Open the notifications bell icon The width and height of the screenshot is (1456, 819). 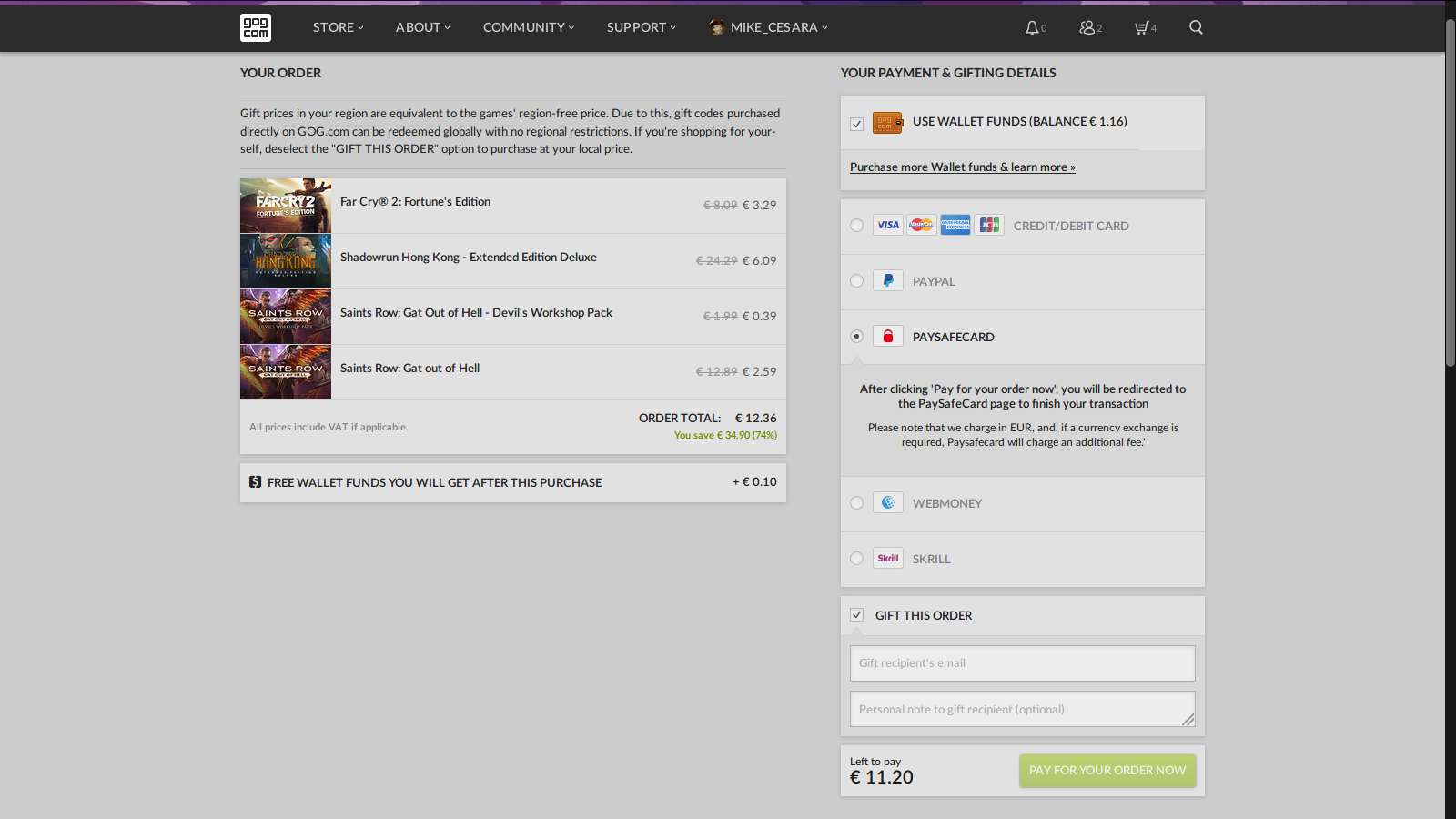[x=1032, y=27]
